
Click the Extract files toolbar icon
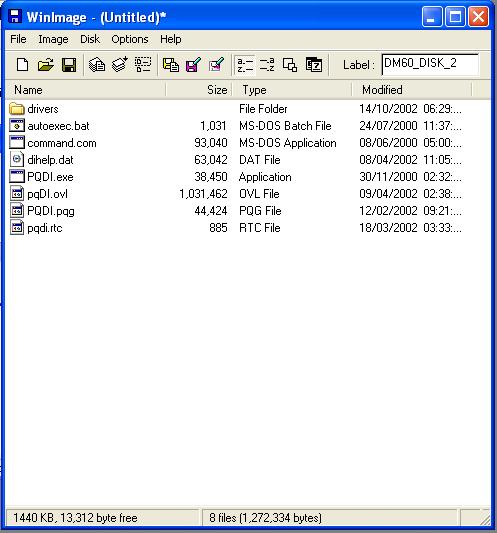[97, 65]
